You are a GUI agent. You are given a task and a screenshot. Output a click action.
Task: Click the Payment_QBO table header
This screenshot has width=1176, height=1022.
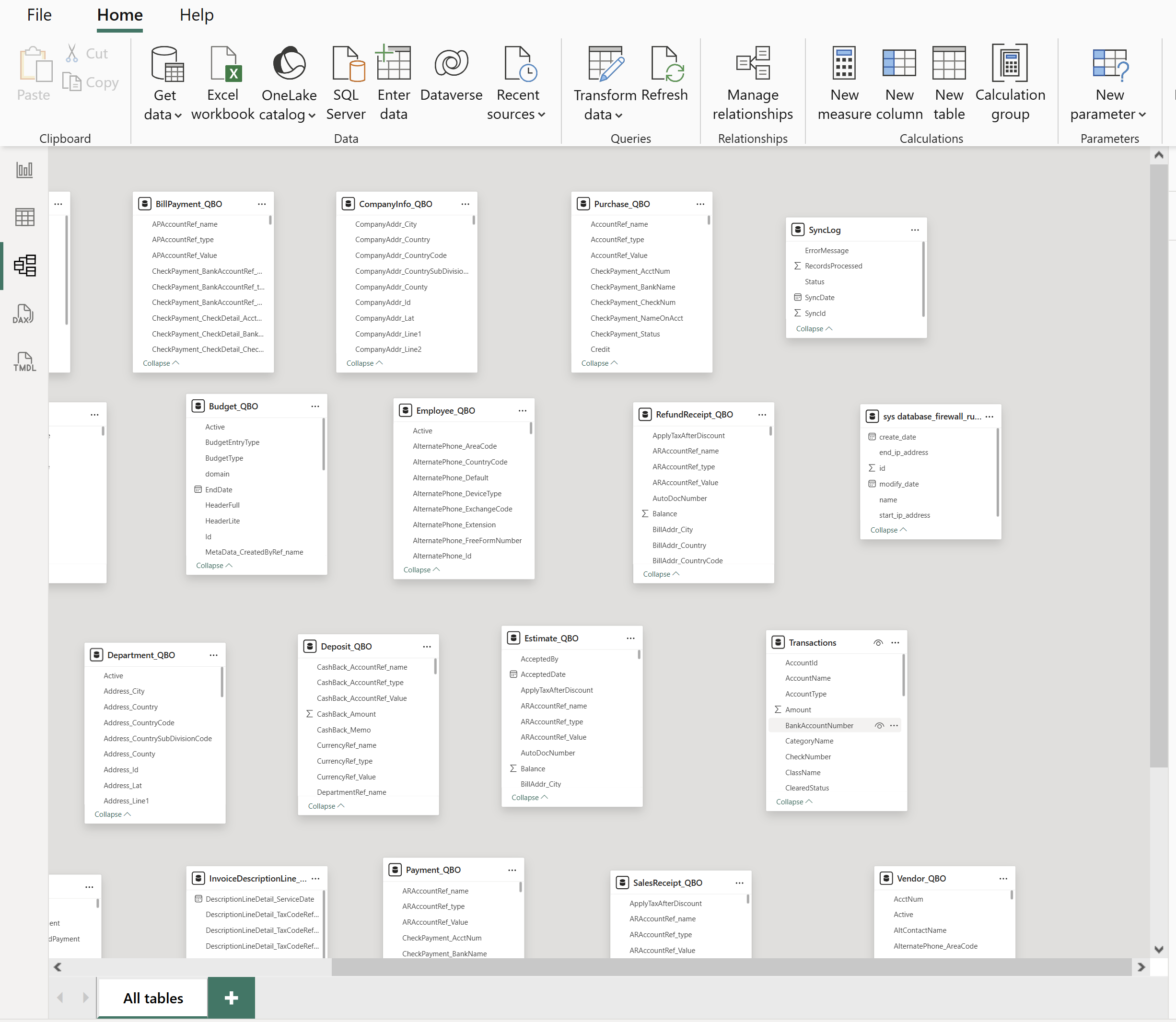click(x=454, y=870)
